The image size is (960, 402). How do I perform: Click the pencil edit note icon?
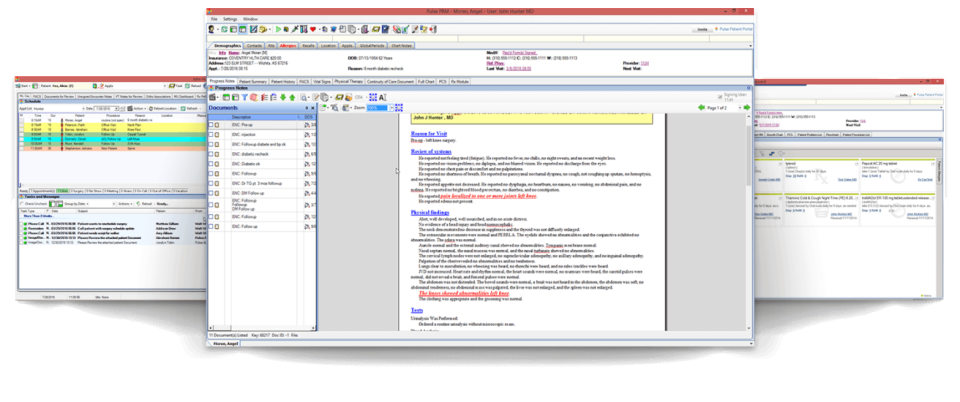coord(315,97)
